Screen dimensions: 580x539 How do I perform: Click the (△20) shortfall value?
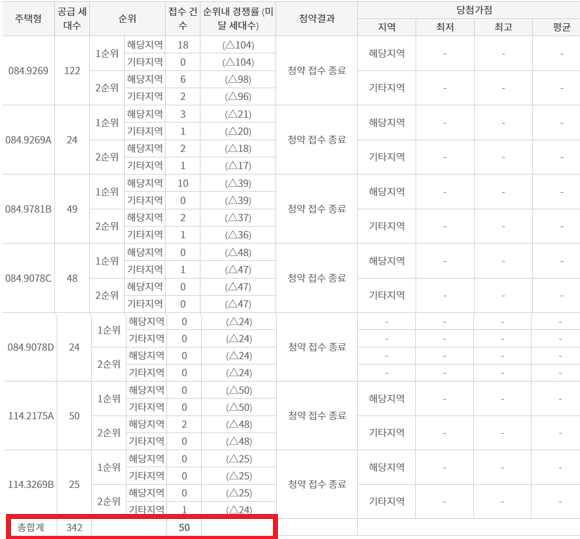point(238,131)
